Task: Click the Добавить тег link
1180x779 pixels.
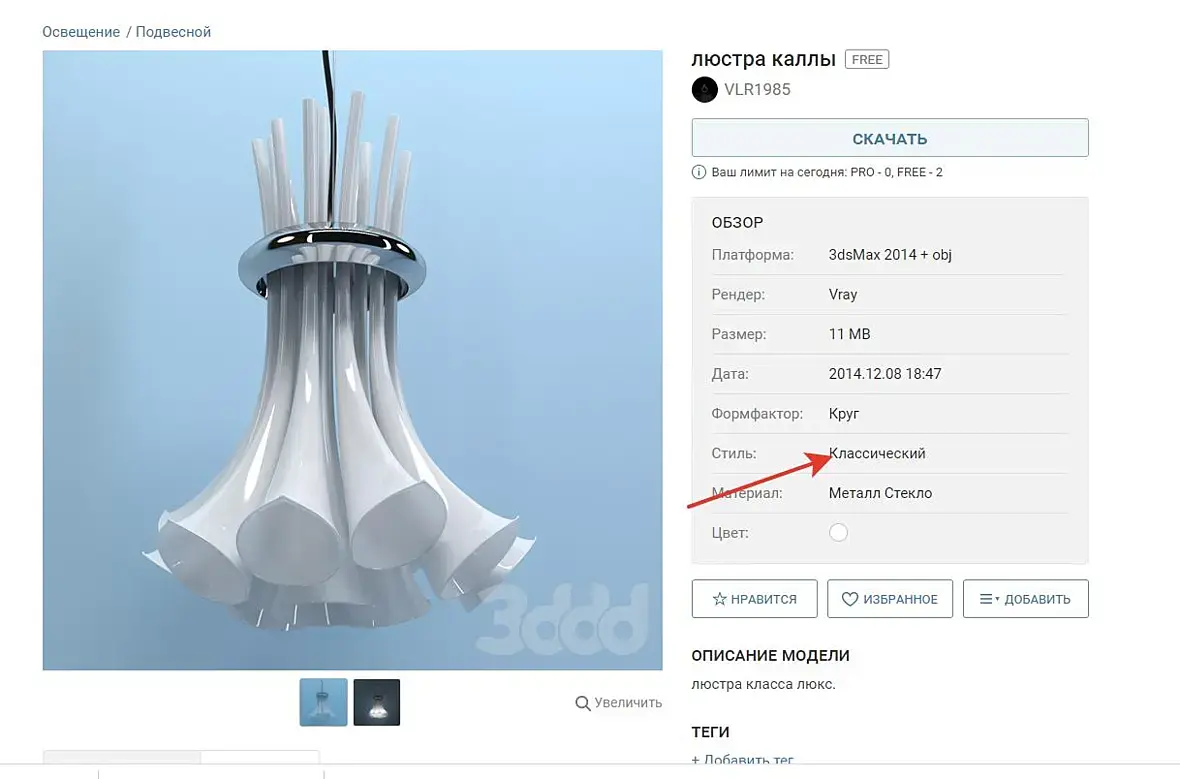Action: (x=742, y=759)
